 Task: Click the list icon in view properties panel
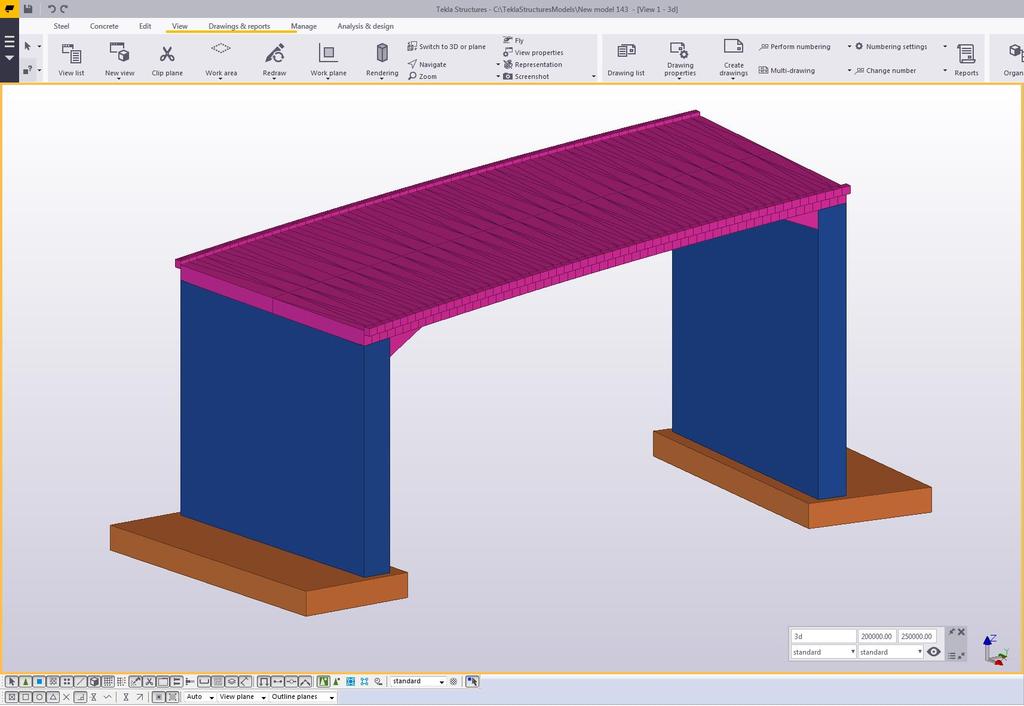pyautogui.click(x=952, y=656)
